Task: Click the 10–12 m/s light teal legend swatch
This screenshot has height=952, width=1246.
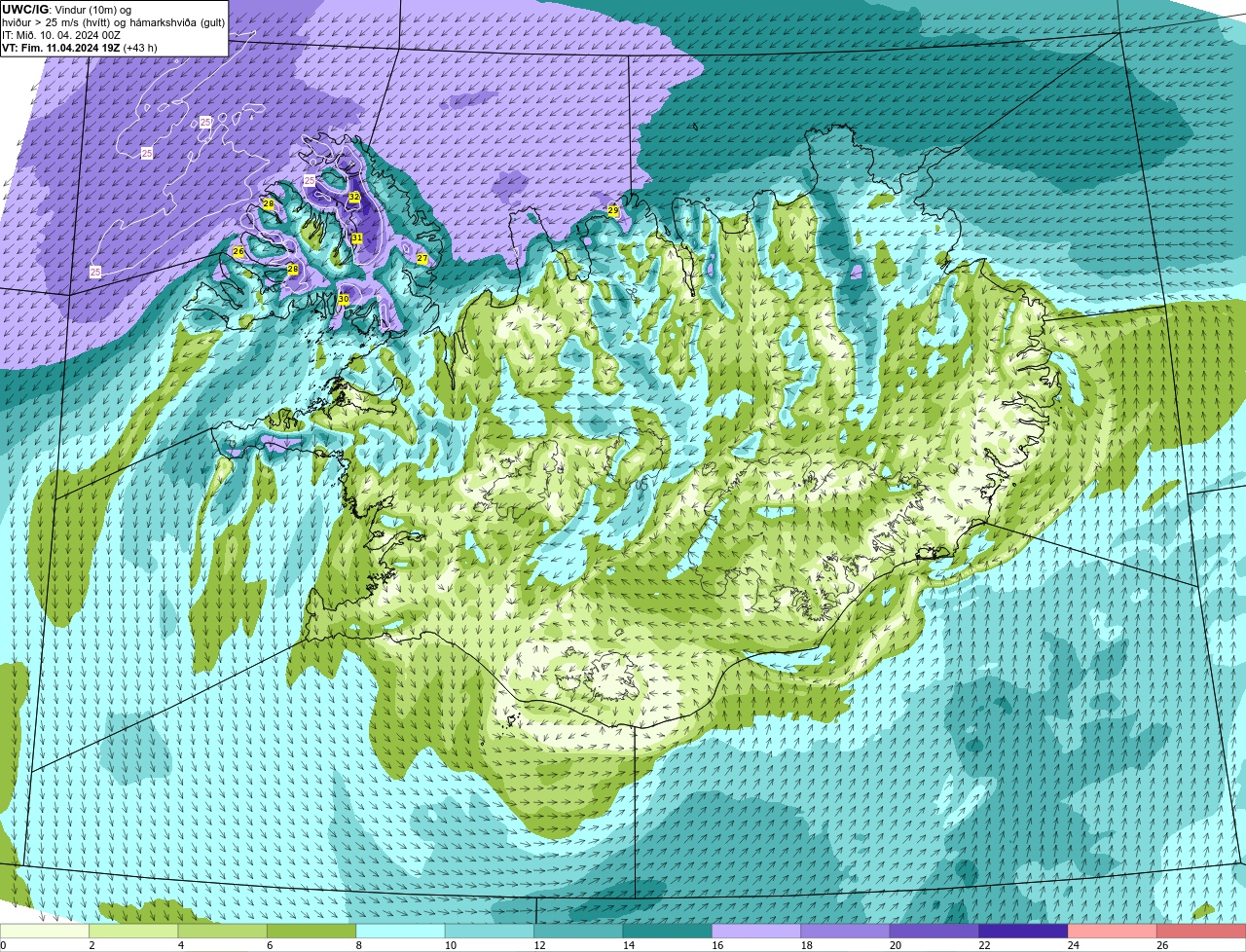Action: [x=490, y=931]
